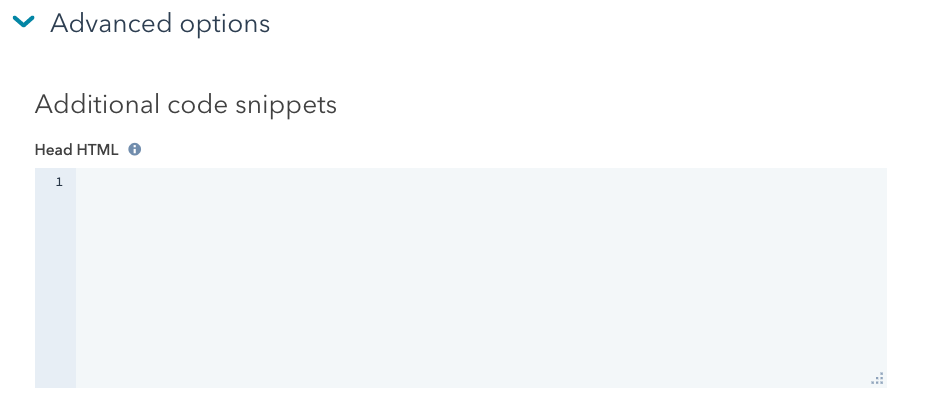The height and width of the screenshot is (420, 927).
Task: Grab the editor resize handle corner
Action: (877, 379)
